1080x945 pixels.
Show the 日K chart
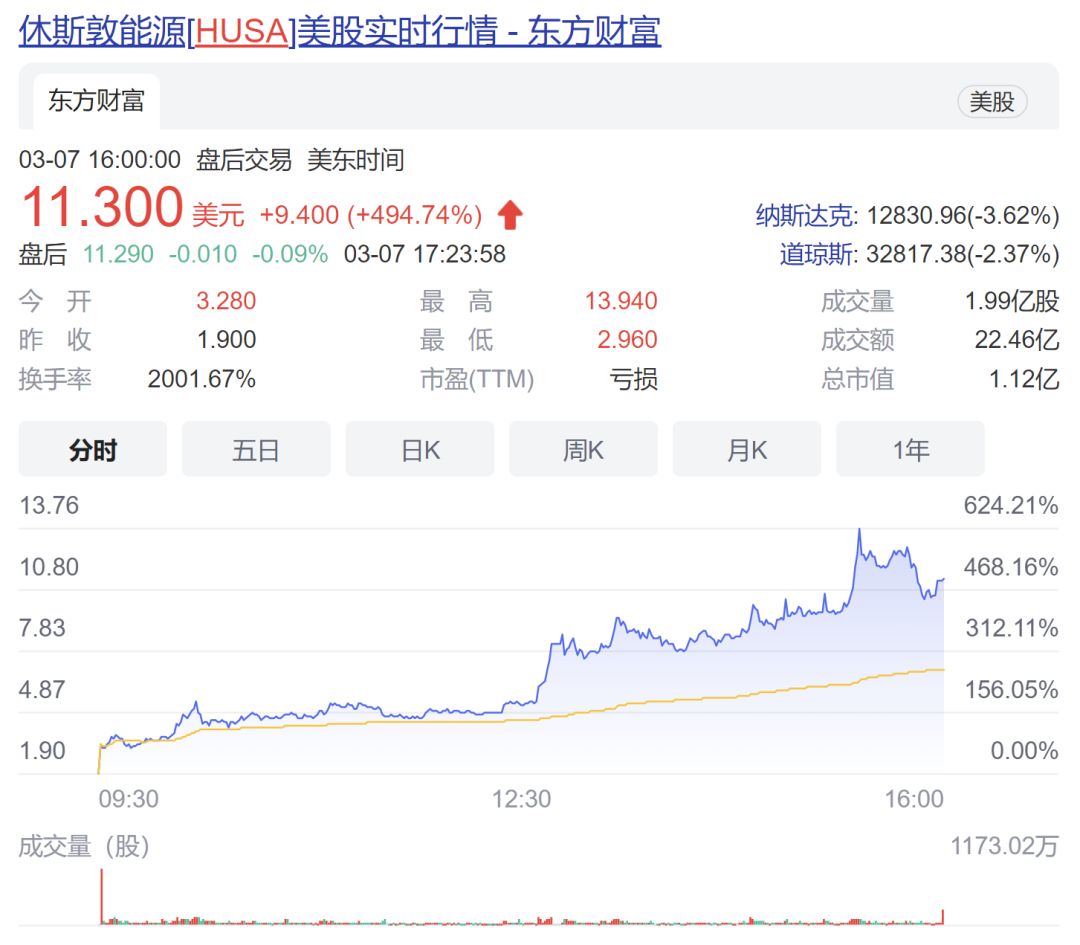coord(420,450)
